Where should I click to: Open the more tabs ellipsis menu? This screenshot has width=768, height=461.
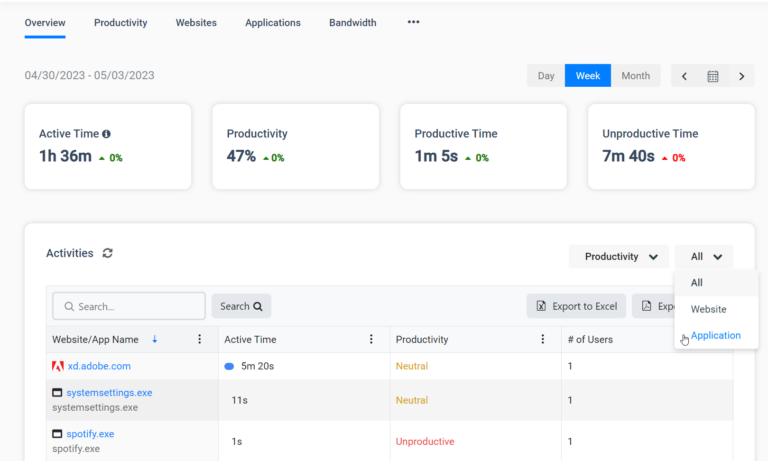pos(413,22)
